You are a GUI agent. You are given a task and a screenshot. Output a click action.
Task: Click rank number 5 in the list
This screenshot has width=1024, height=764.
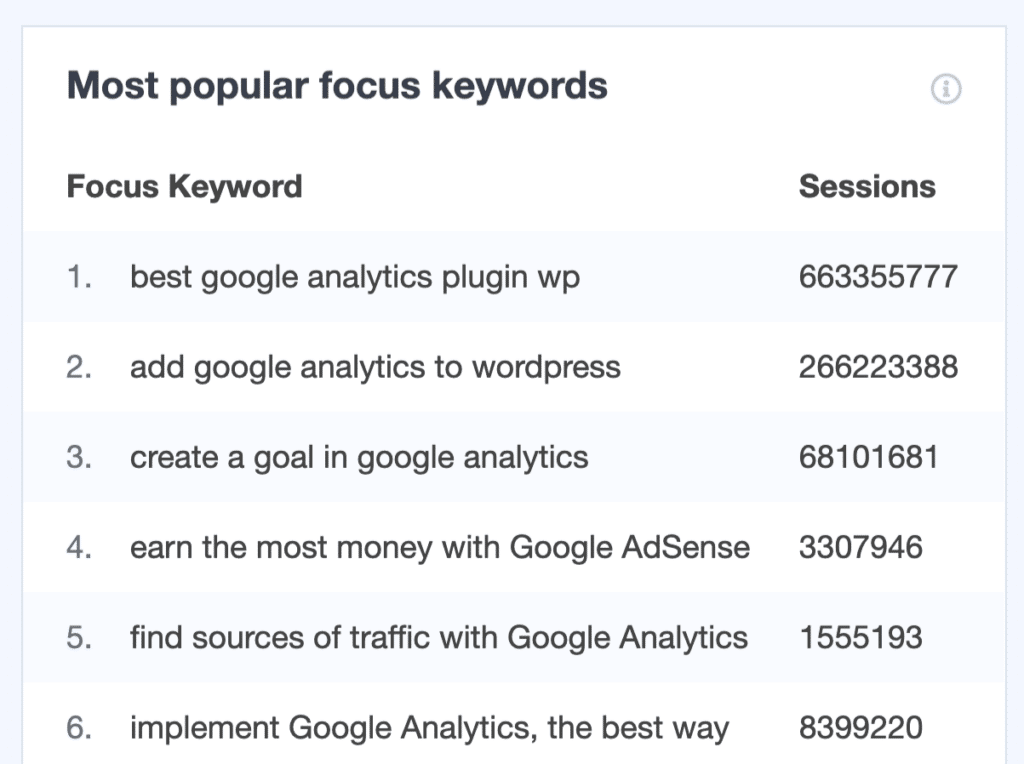click(x=79, y=637)
